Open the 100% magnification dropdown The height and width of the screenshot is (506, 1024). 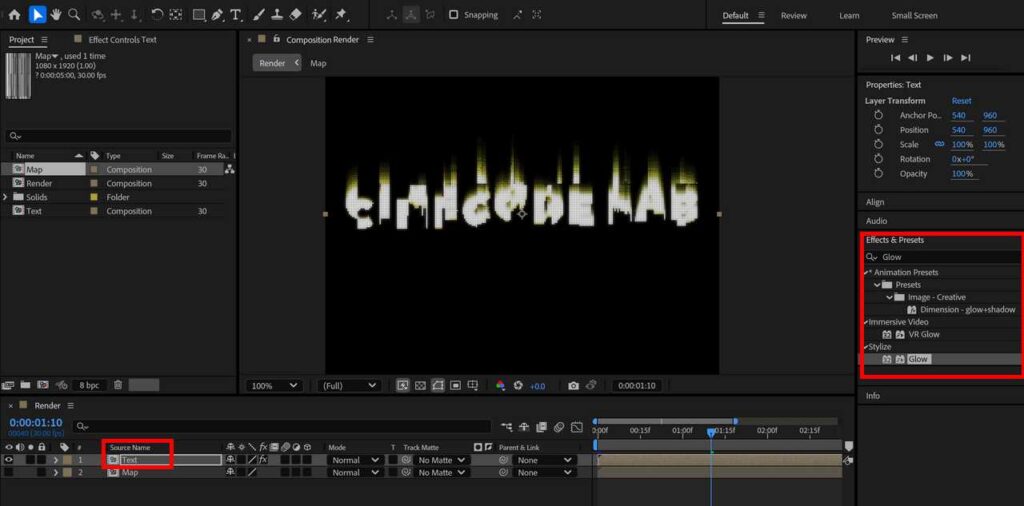click(x=275, y=386)
